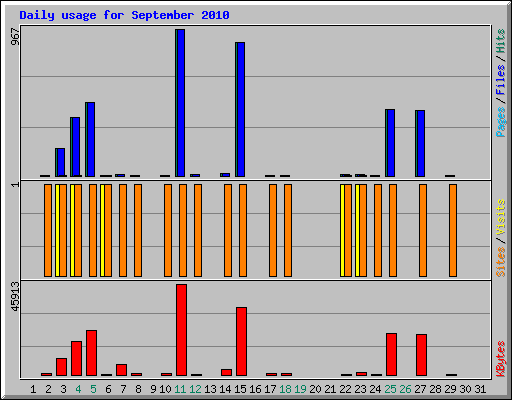Pick the red KBytes bar for day 5
The image size is (512, 400).
coord(92,353)
